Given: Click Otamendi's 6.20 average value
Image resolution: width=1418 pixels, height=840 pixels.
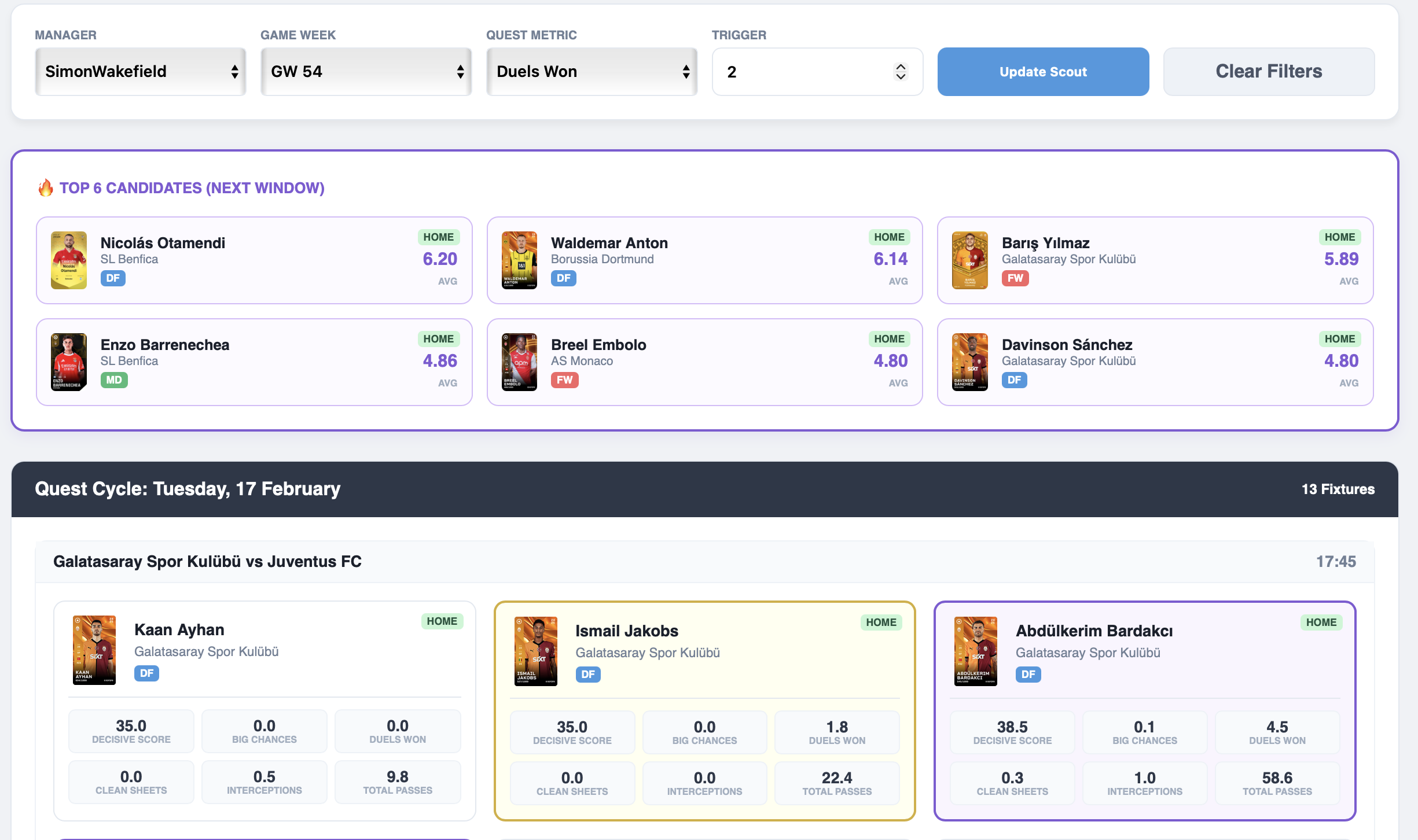Looking at the screenshot, I should [x=440, y=259].
